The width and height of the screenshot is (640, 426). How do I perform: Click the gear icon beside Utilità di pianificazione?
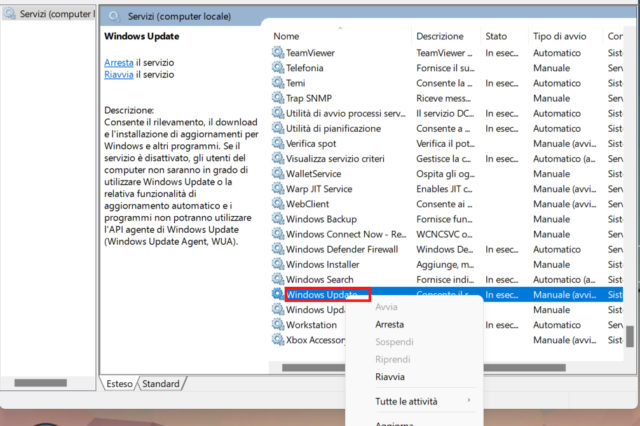(278, 128)
